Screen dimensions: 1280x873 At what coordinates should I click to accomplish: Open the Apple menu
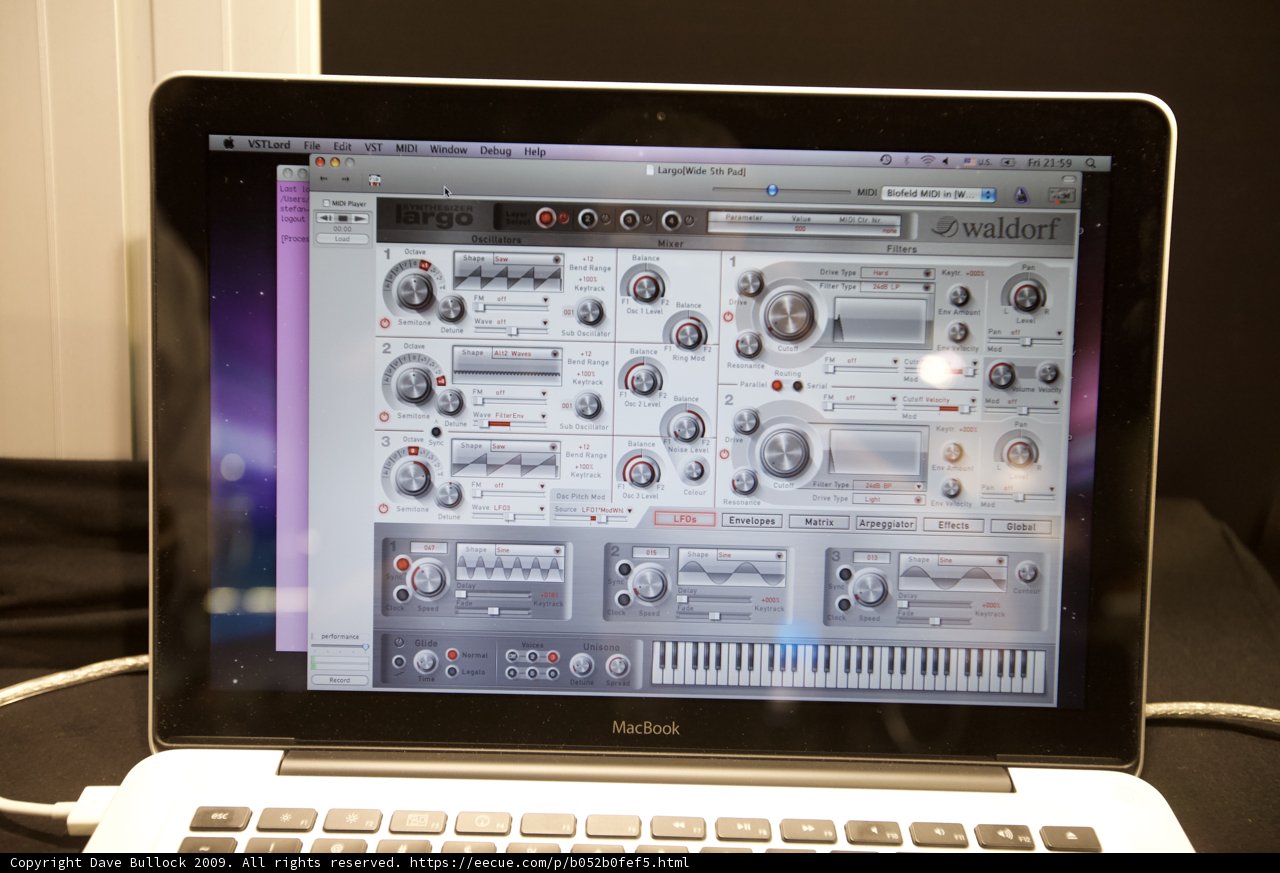pyautogui.click(x=228, y=143)
